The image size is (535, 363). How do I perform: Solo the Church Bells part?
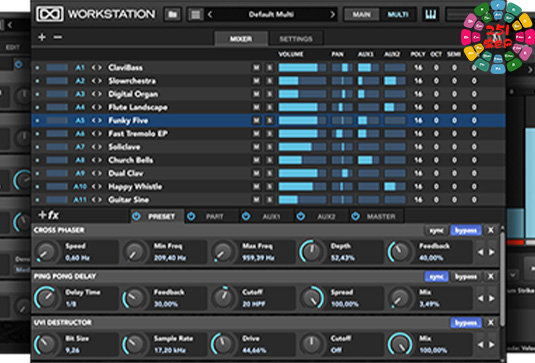pyautogui.click(x=270, y=160)
